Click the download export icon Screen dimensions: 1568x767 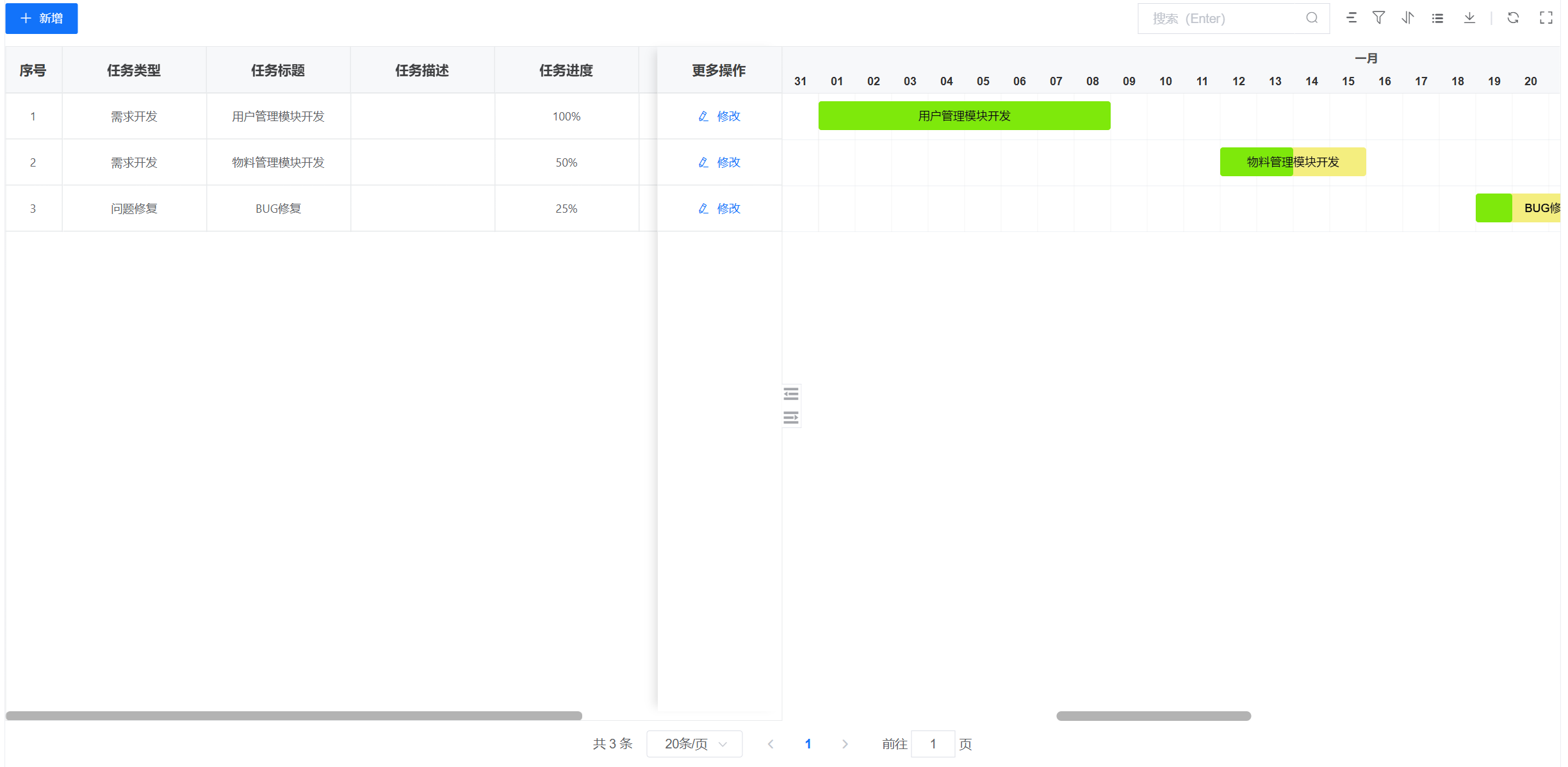[1469, 18]
